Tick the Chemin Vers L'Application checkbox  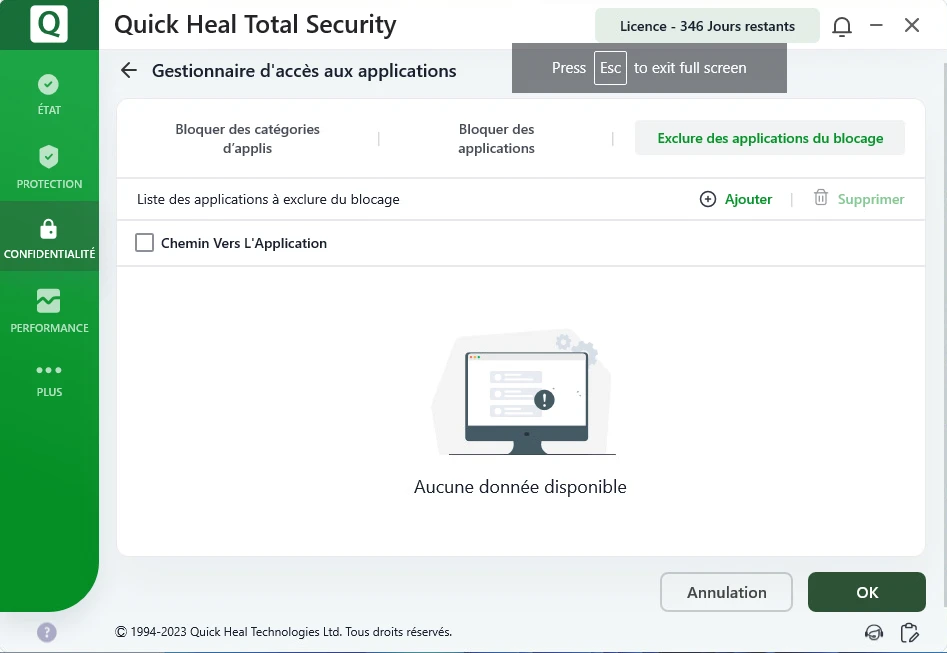pyautogui.click(x=145, y=243)
